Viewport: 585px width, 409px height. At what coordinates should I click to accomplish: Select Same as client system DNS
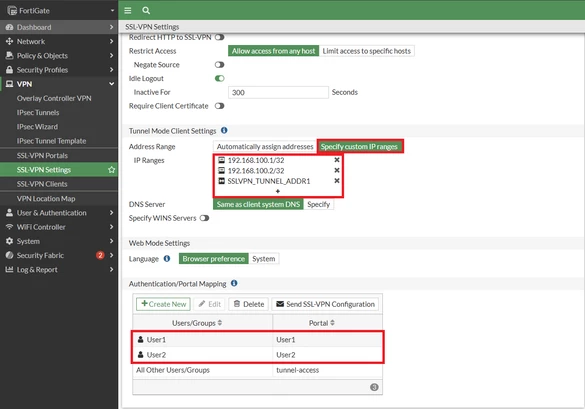click(x=258, y=204)
